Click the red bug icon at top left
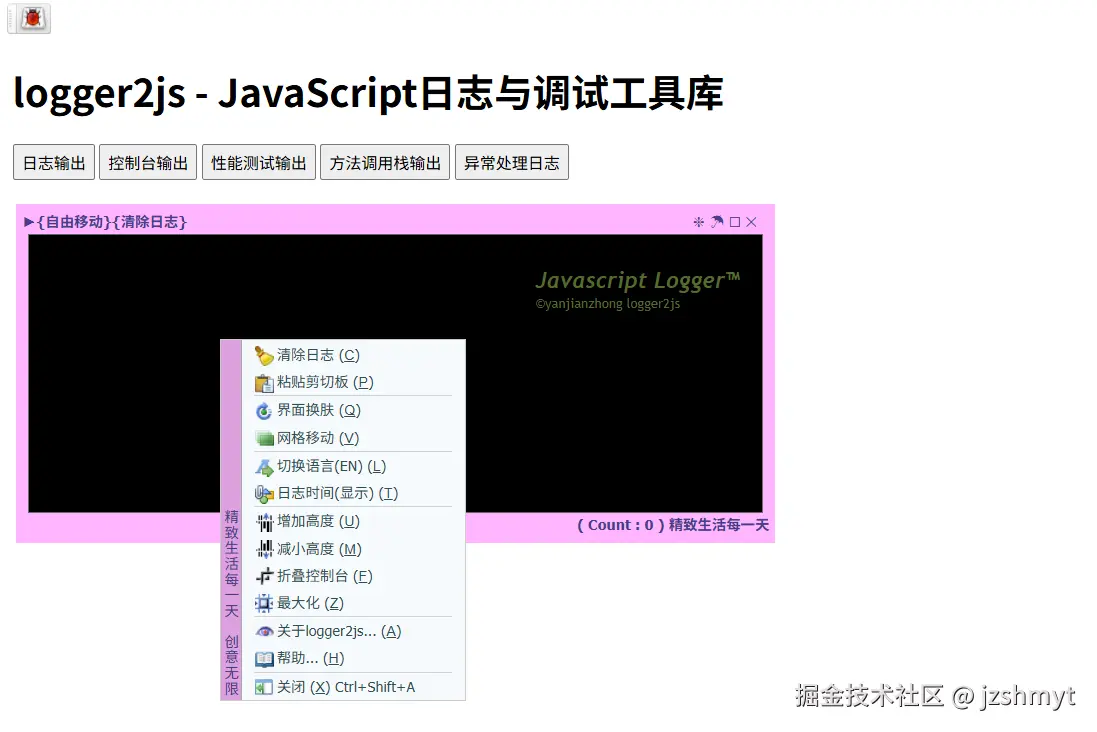 click(x=32, y=18)
